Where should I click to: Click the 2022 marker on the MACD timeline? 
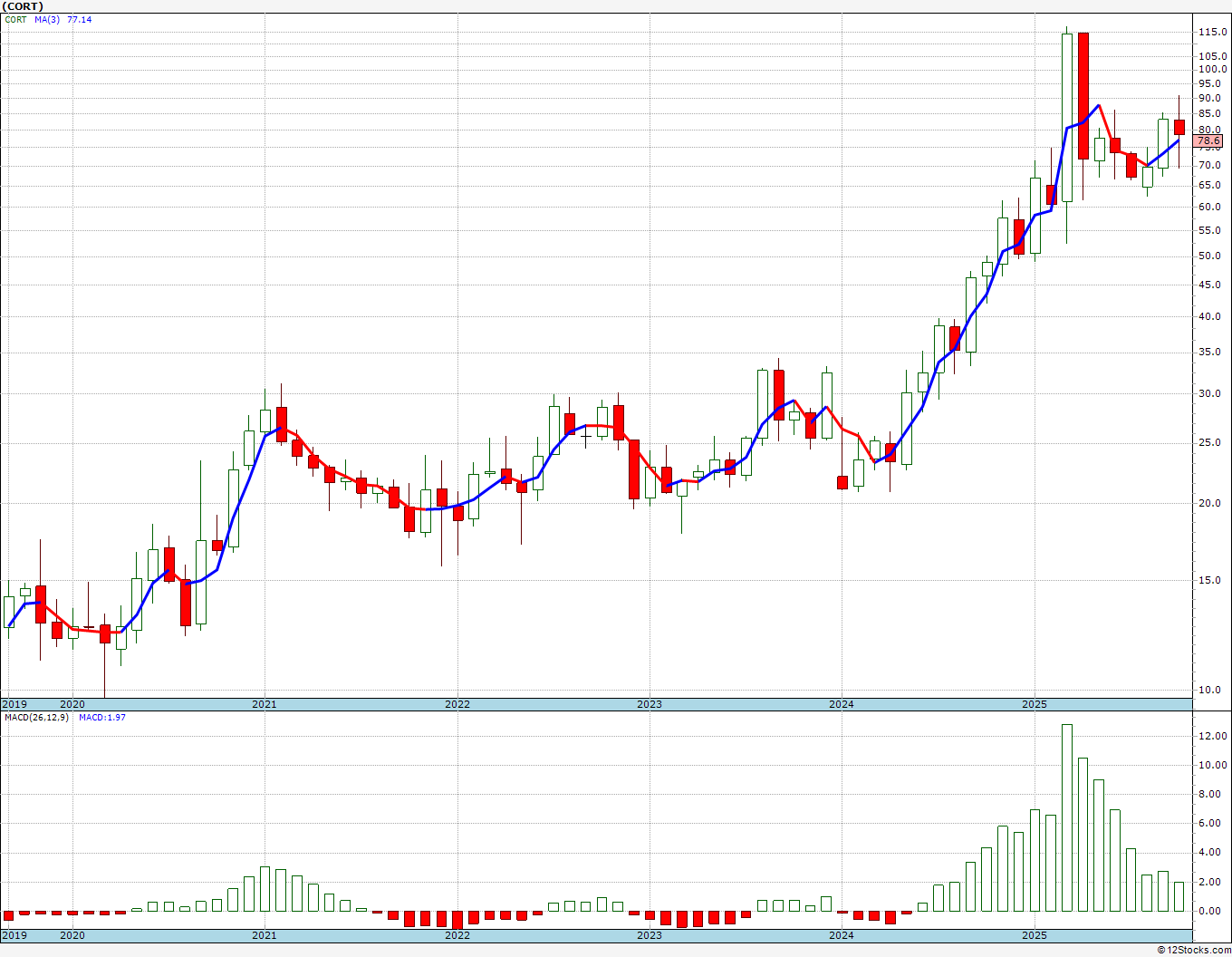pos(457,935)
